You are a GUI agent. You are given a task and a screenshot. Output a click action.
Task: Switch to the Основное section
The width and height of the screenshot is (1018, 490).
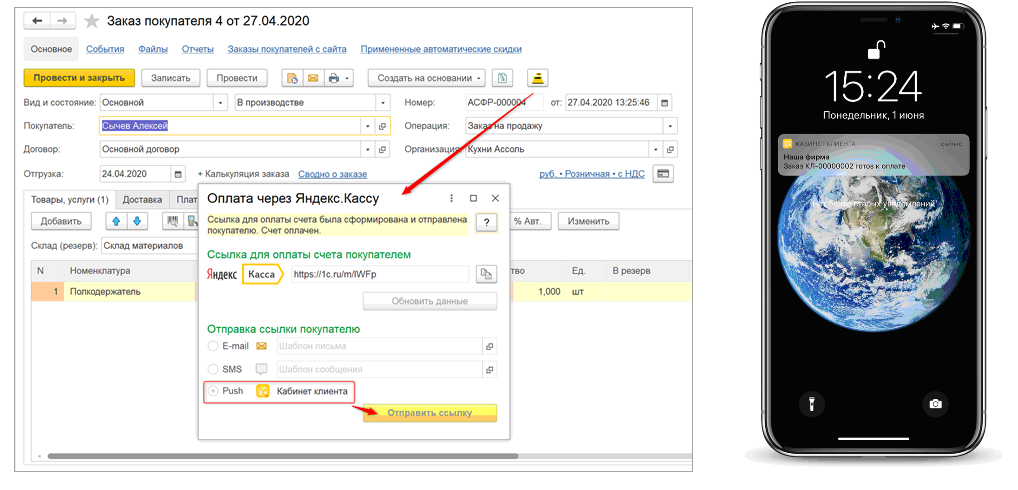(51, 49)
